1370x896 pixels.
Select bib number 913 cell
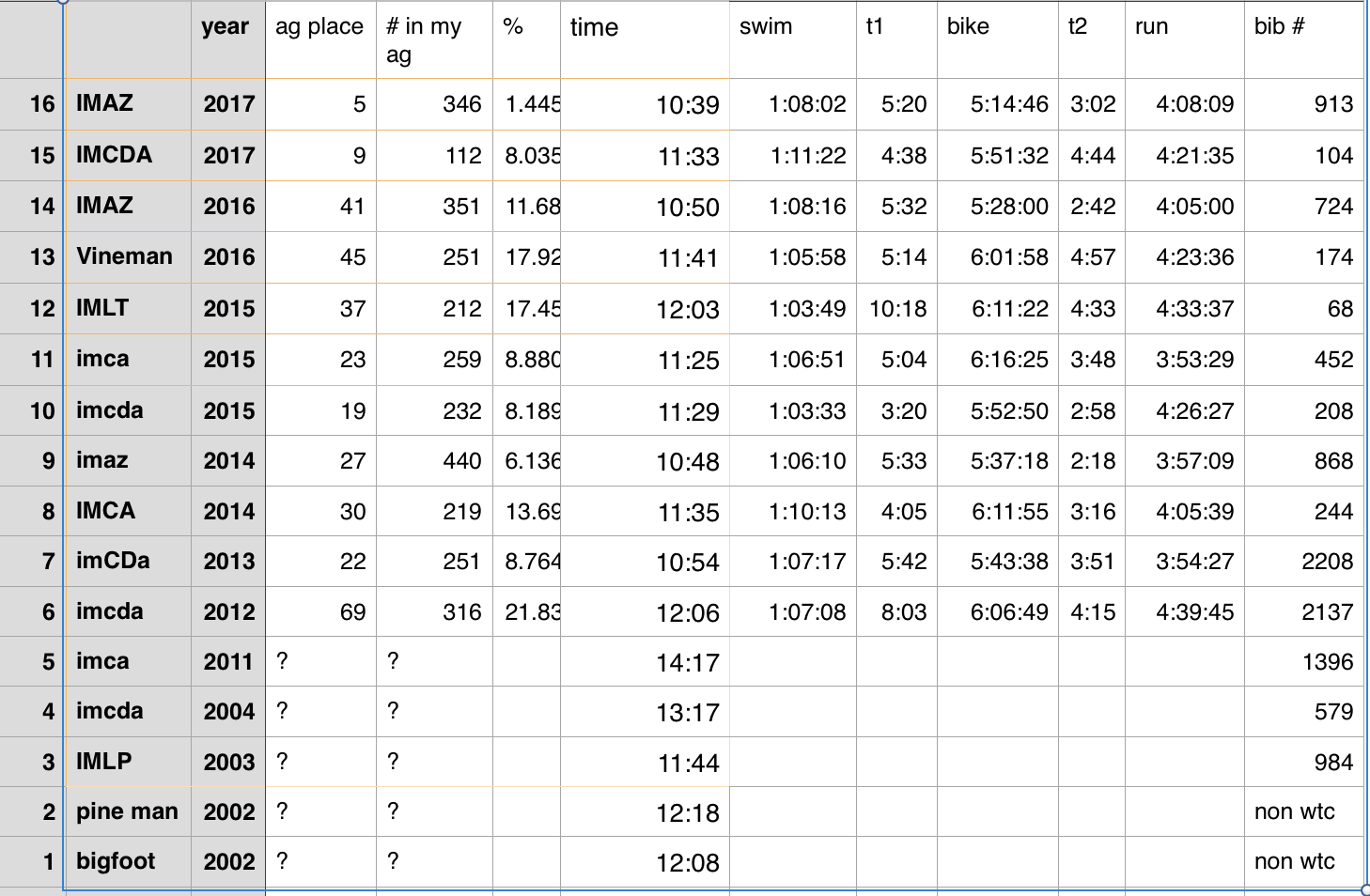point(1304,104)
